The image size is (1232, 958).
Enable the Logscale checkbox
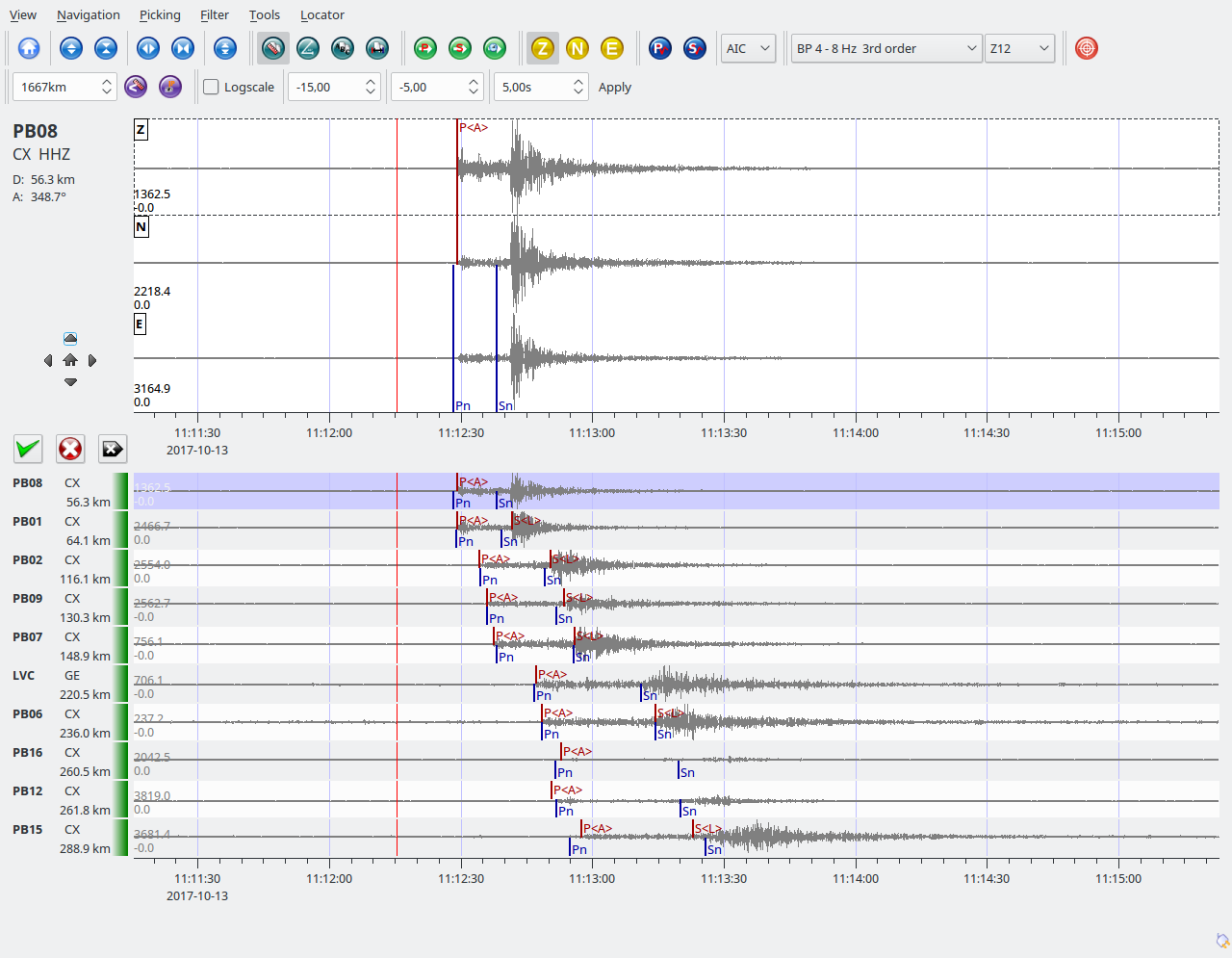coord(212,88)
